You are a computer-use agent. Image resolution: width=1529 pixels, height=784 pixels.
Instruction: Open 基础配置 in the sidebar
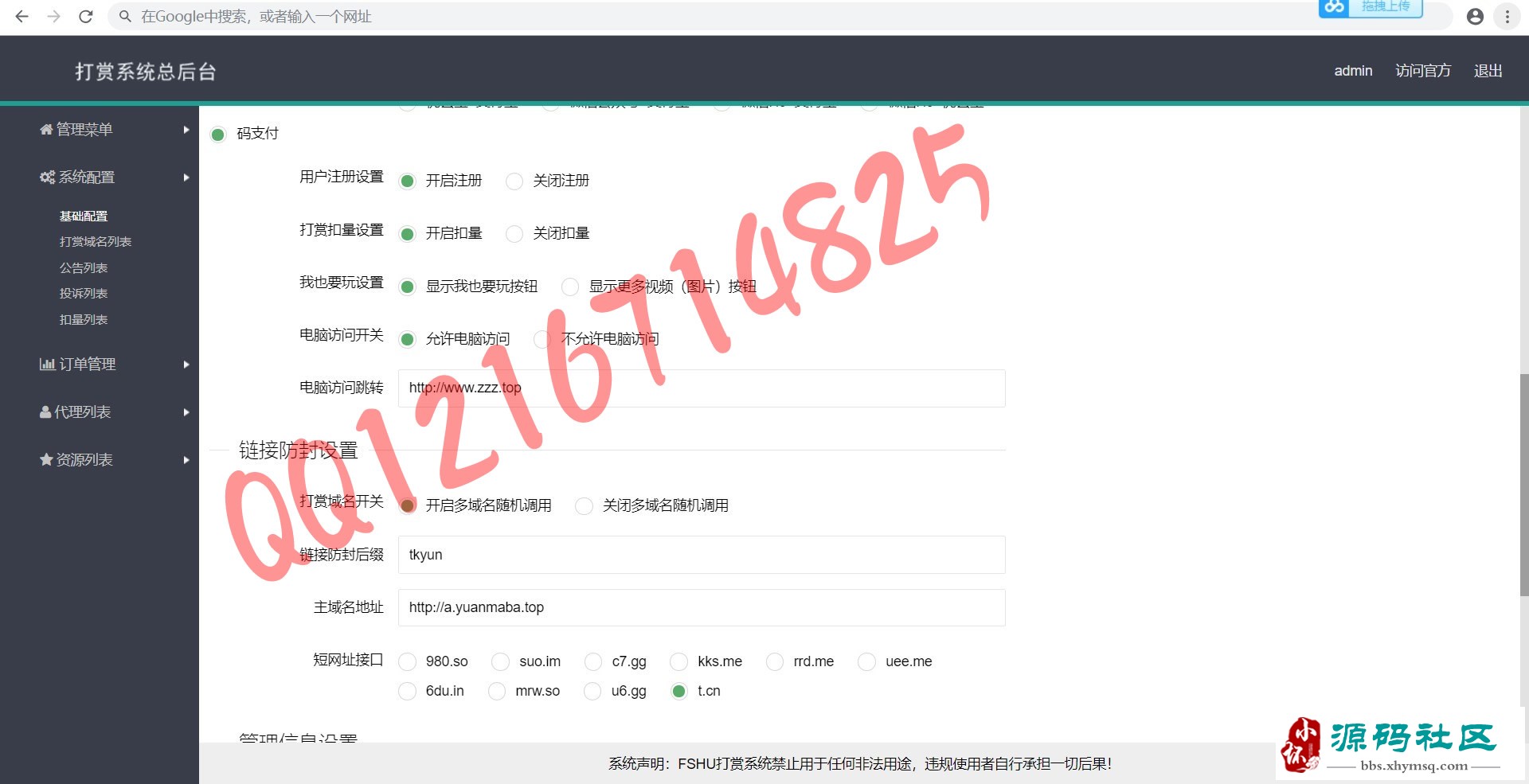point(84,216)
